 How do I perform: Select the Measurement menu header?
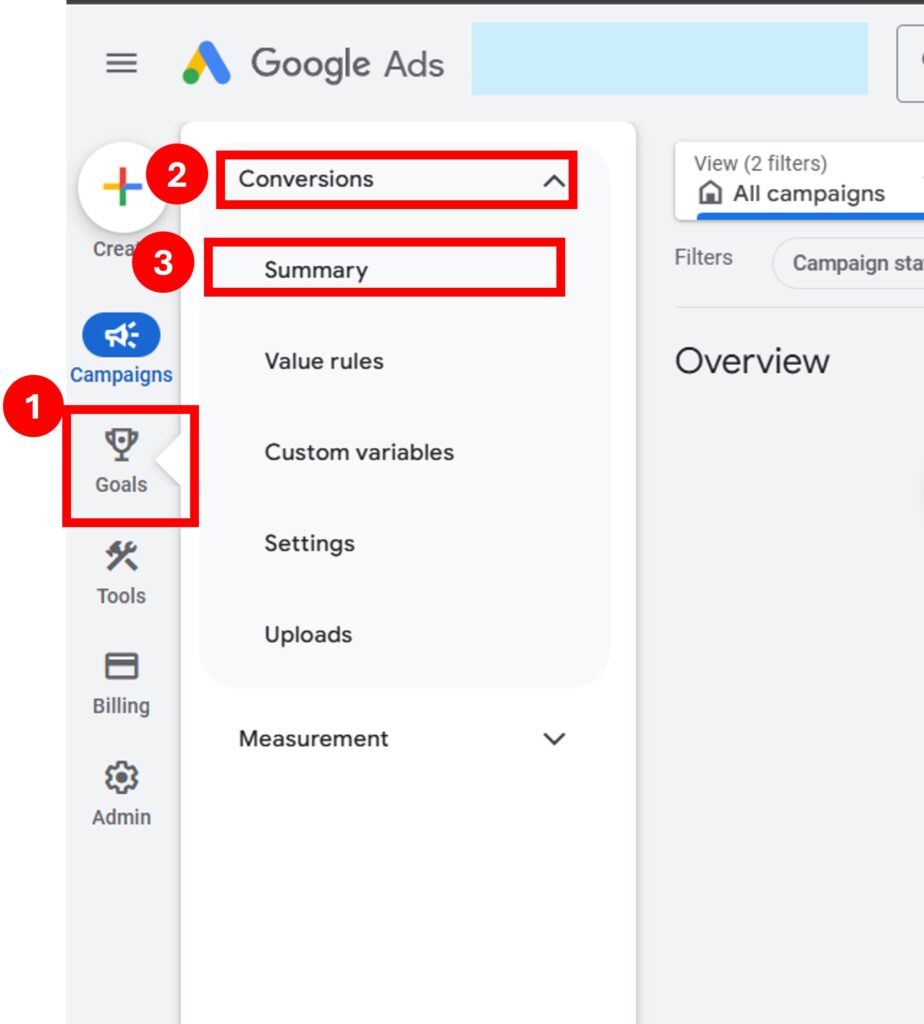click(403, 739)
